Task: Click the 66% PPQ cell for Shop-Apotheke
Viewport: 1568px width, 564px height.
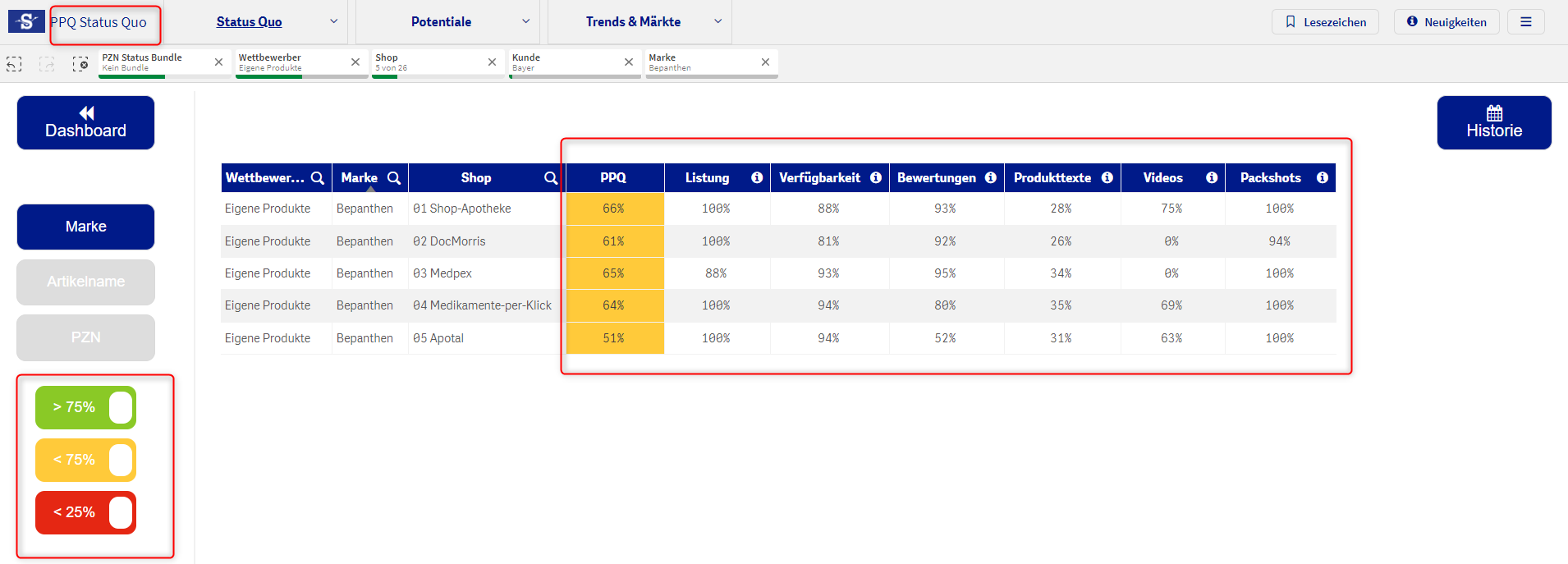Action: (x=614, y=209)
